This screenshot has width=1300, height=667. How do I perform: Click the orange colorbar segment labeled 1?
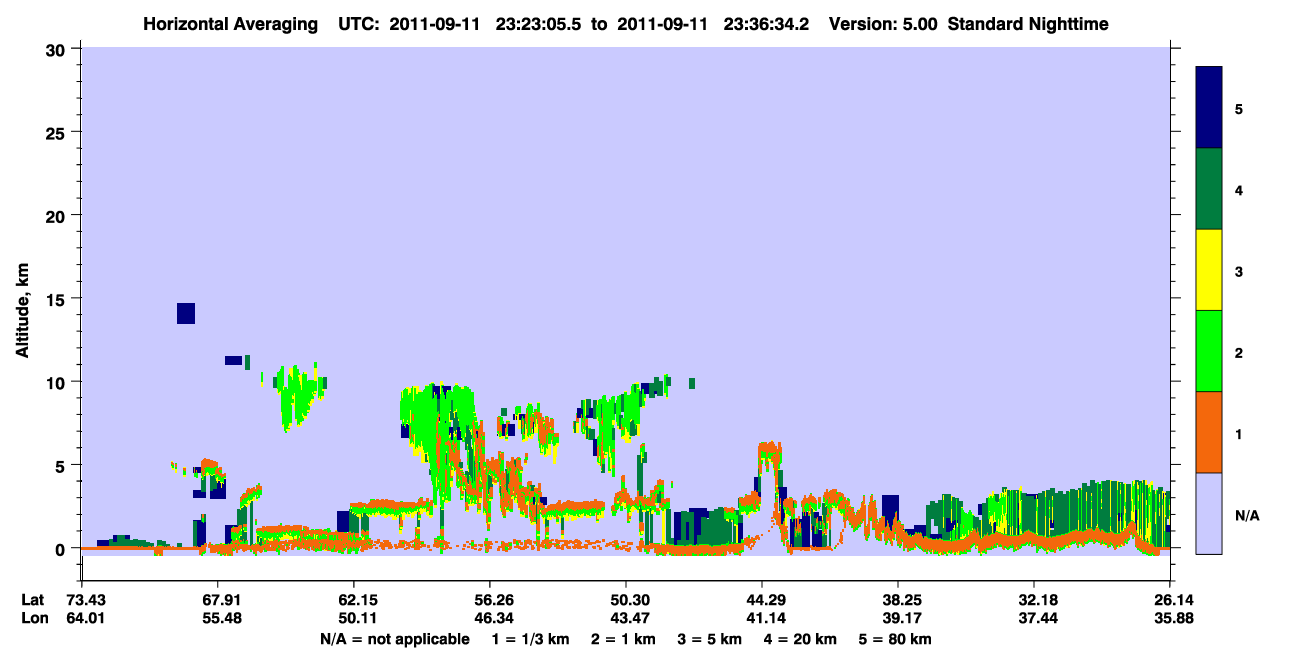tap(1209, 432)
